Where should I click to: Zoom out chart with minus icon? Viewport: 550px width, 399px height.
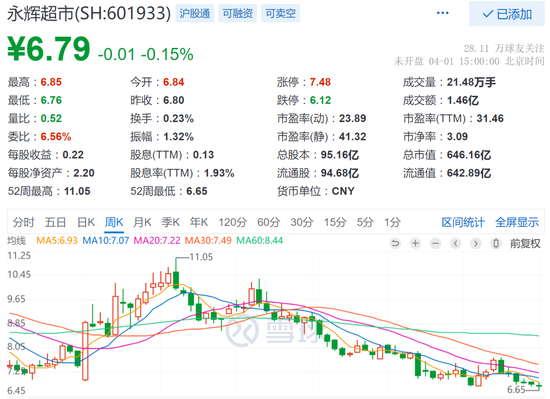tap(435, 243)
